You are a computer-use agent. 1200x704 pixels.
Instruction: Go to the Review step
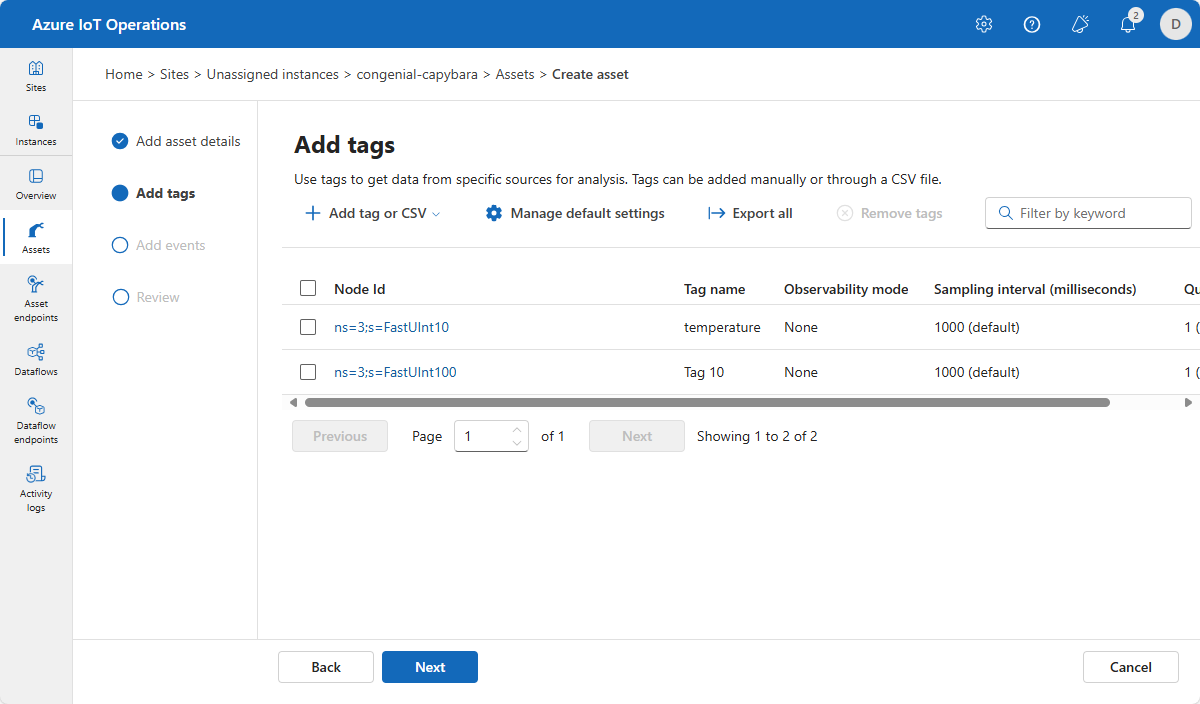[x=158, y=297]
